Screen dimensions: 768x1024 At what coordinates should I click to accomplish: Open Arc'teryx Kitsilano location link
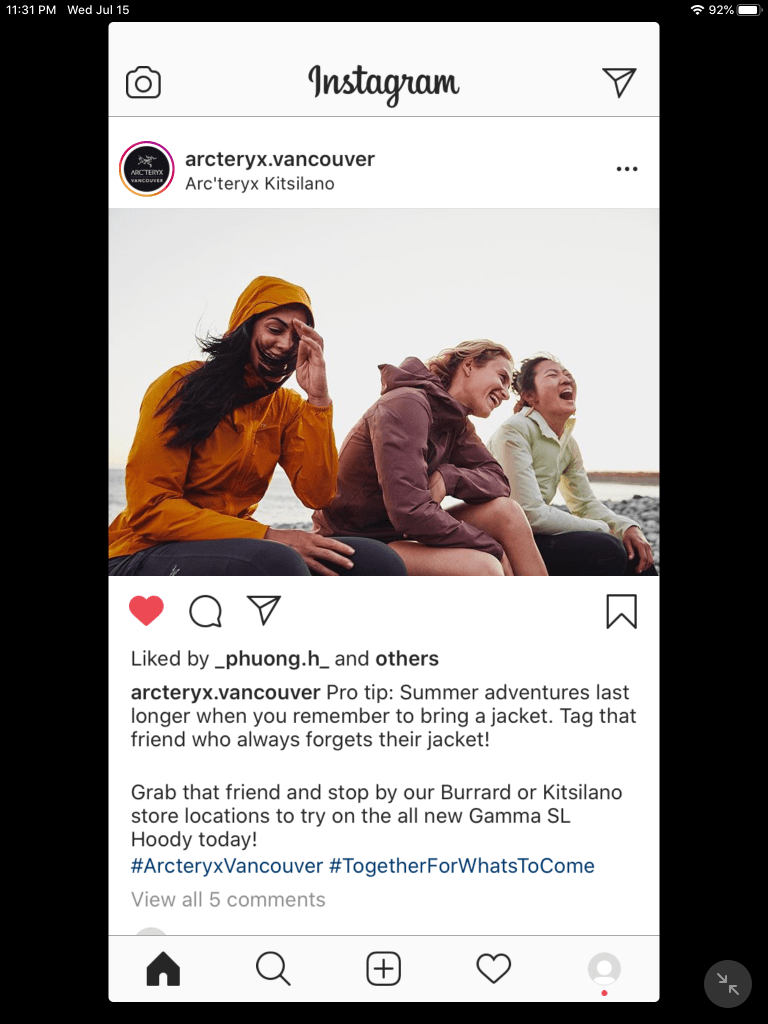point(260,184)
